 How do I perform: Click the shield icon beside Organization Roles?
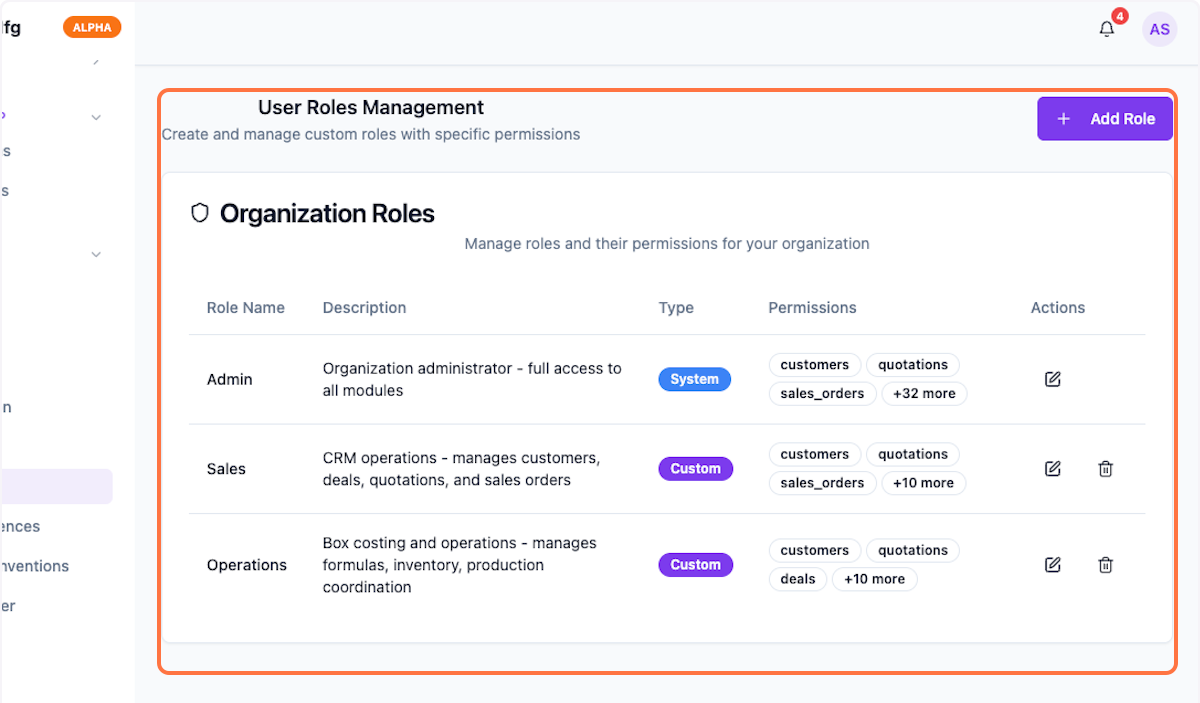(200, 213)
